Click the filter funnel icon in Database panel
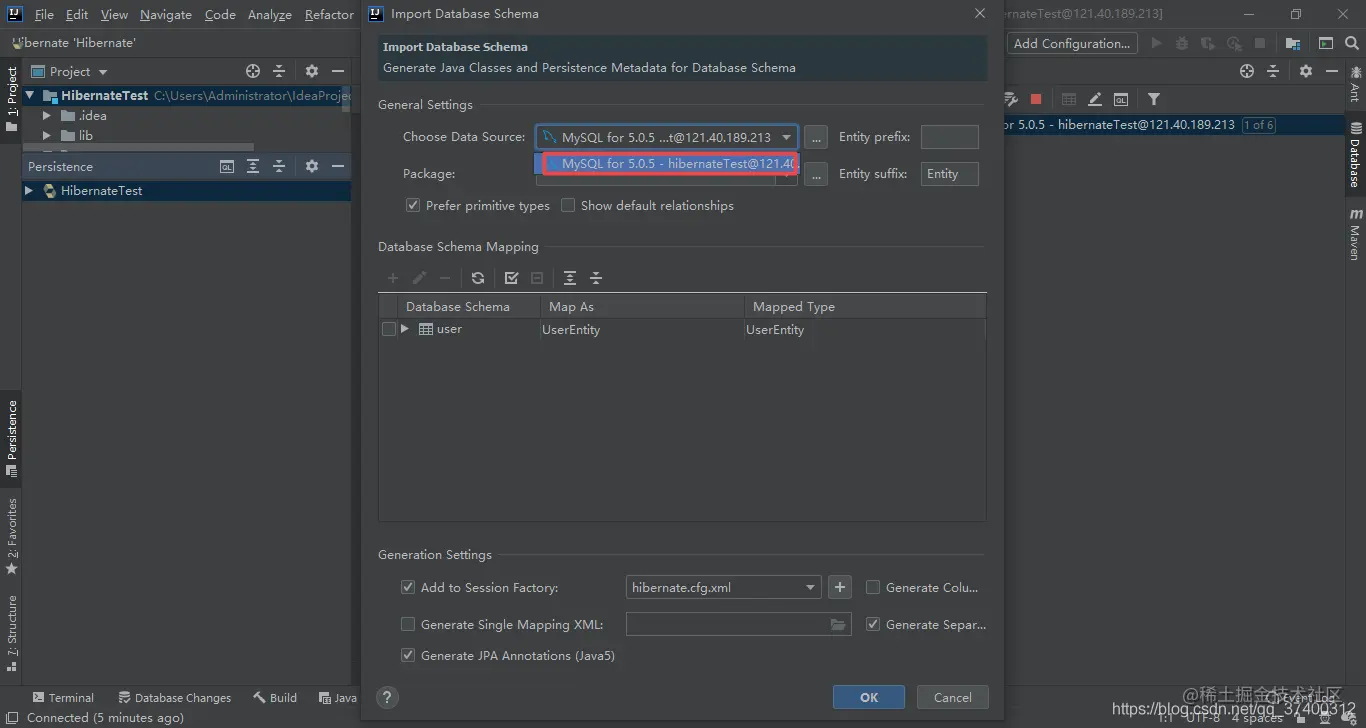1366x728 pixels. (1154, 99)
